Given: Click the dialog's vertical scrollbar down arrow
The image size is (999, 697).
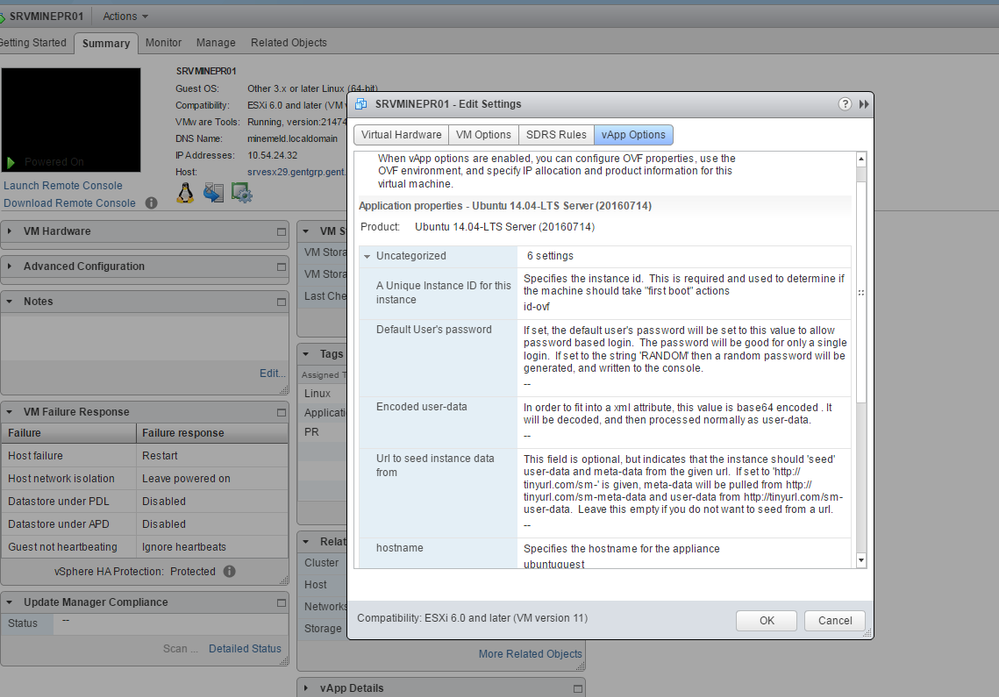Looking at the screenshot, I should pyautogui.click(x=861, y=561).
